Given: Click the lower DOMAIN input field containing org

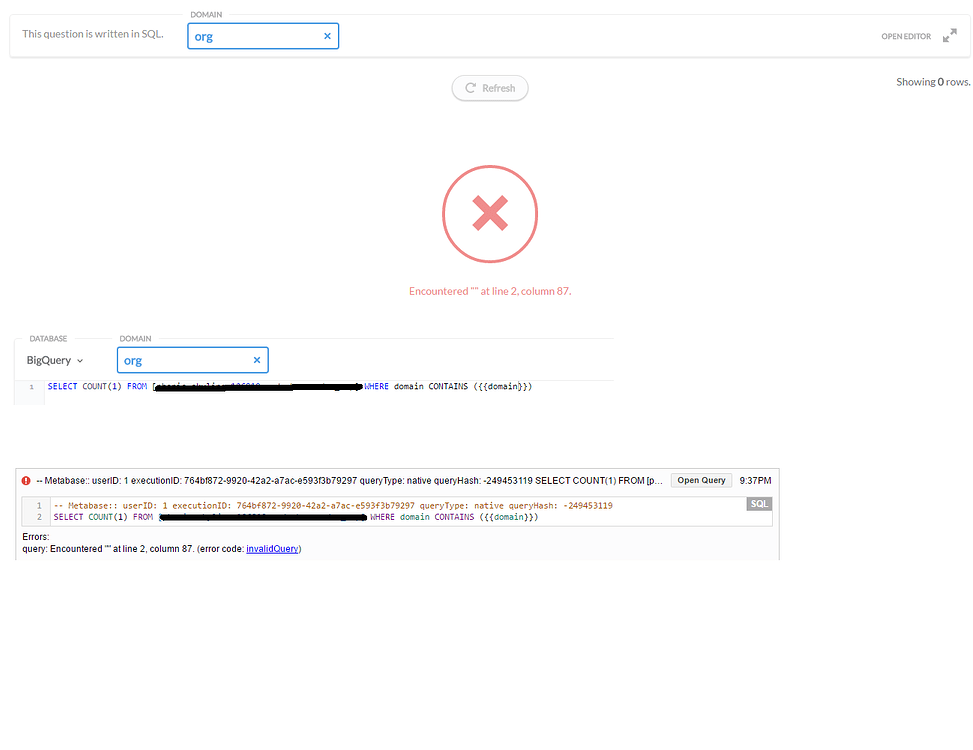Looking at the screenshot, I should coord(192,360).
